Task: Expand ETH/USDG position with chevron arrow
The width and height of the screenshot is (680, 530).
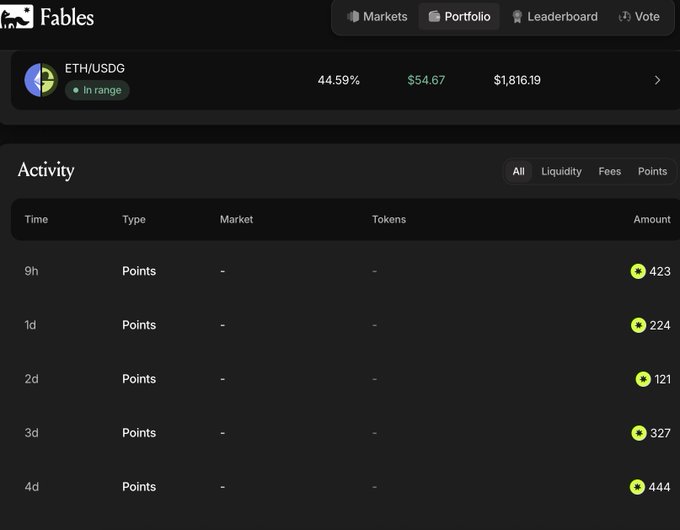Action: (x=657, y=80)
